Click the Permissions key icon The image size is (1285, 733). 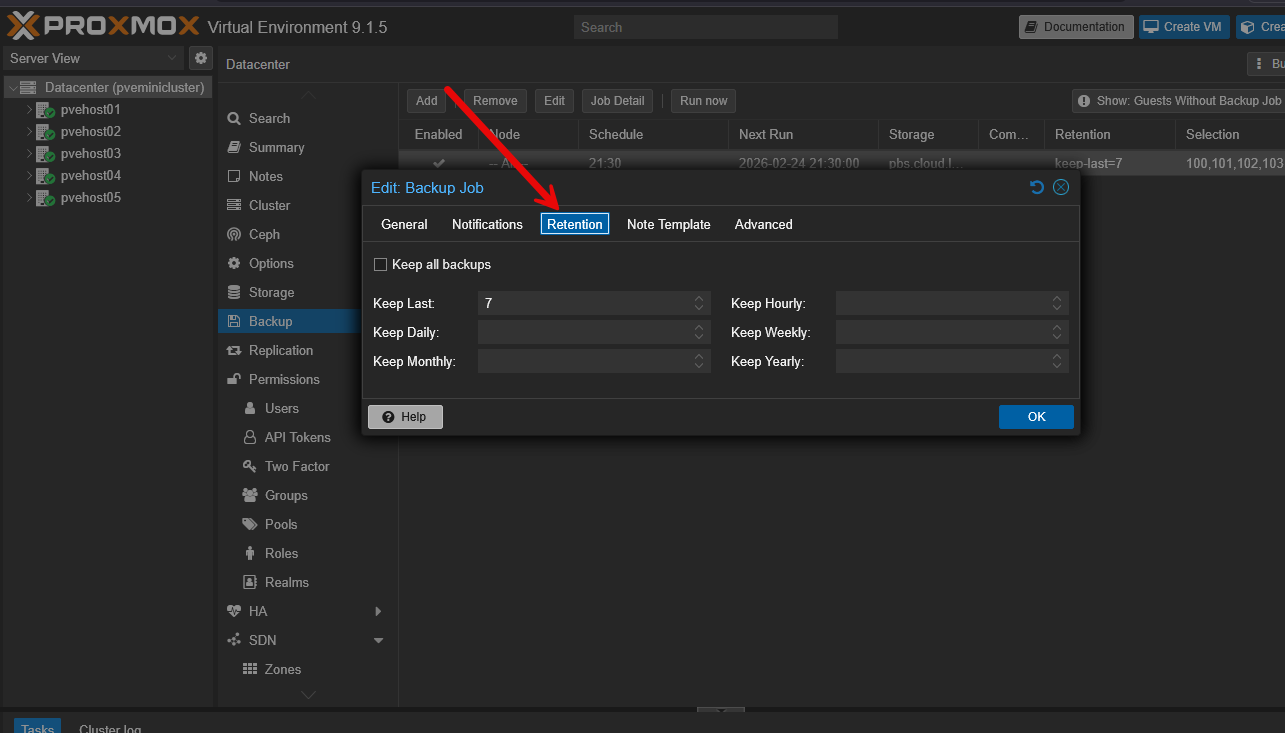pyautogui.click(x=232, y=379)
